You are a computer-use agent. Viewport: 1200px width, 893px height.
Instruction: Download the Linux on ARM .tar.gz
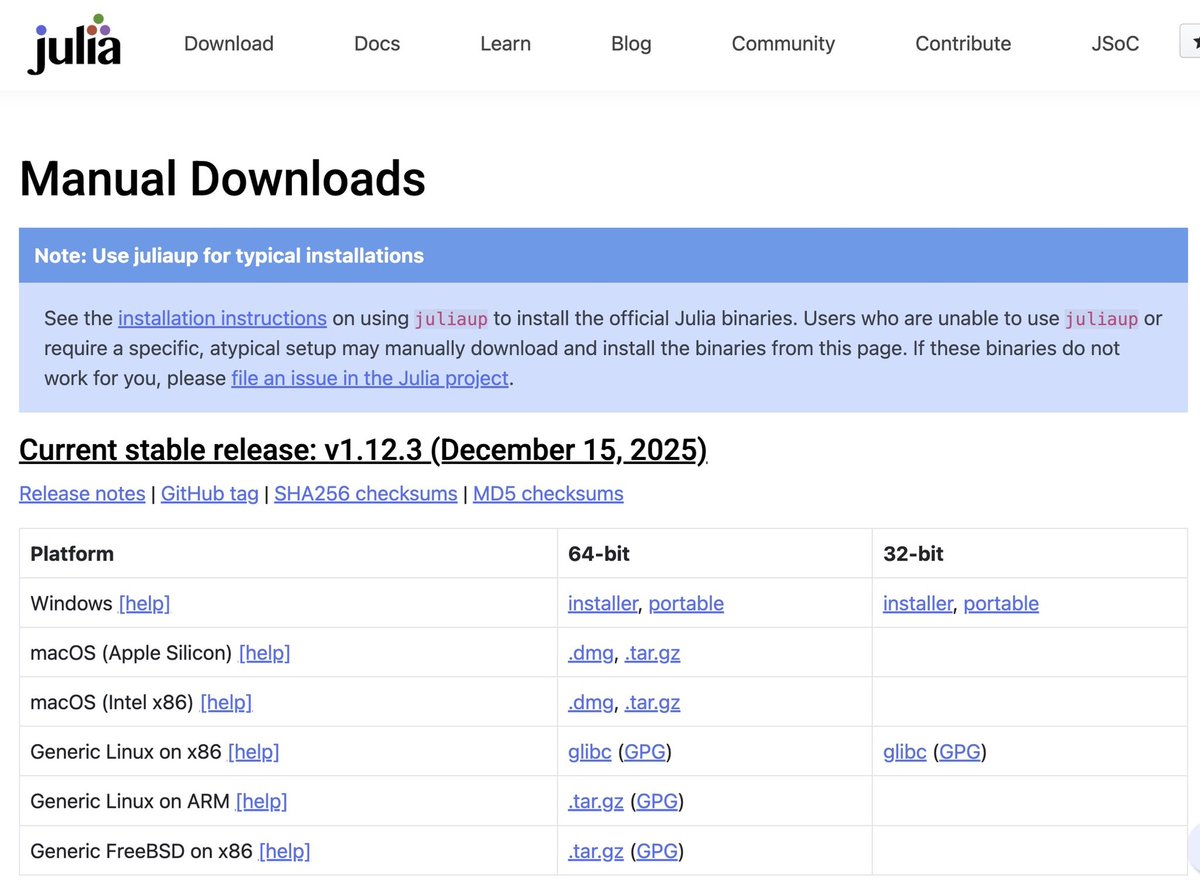[596, 801]
